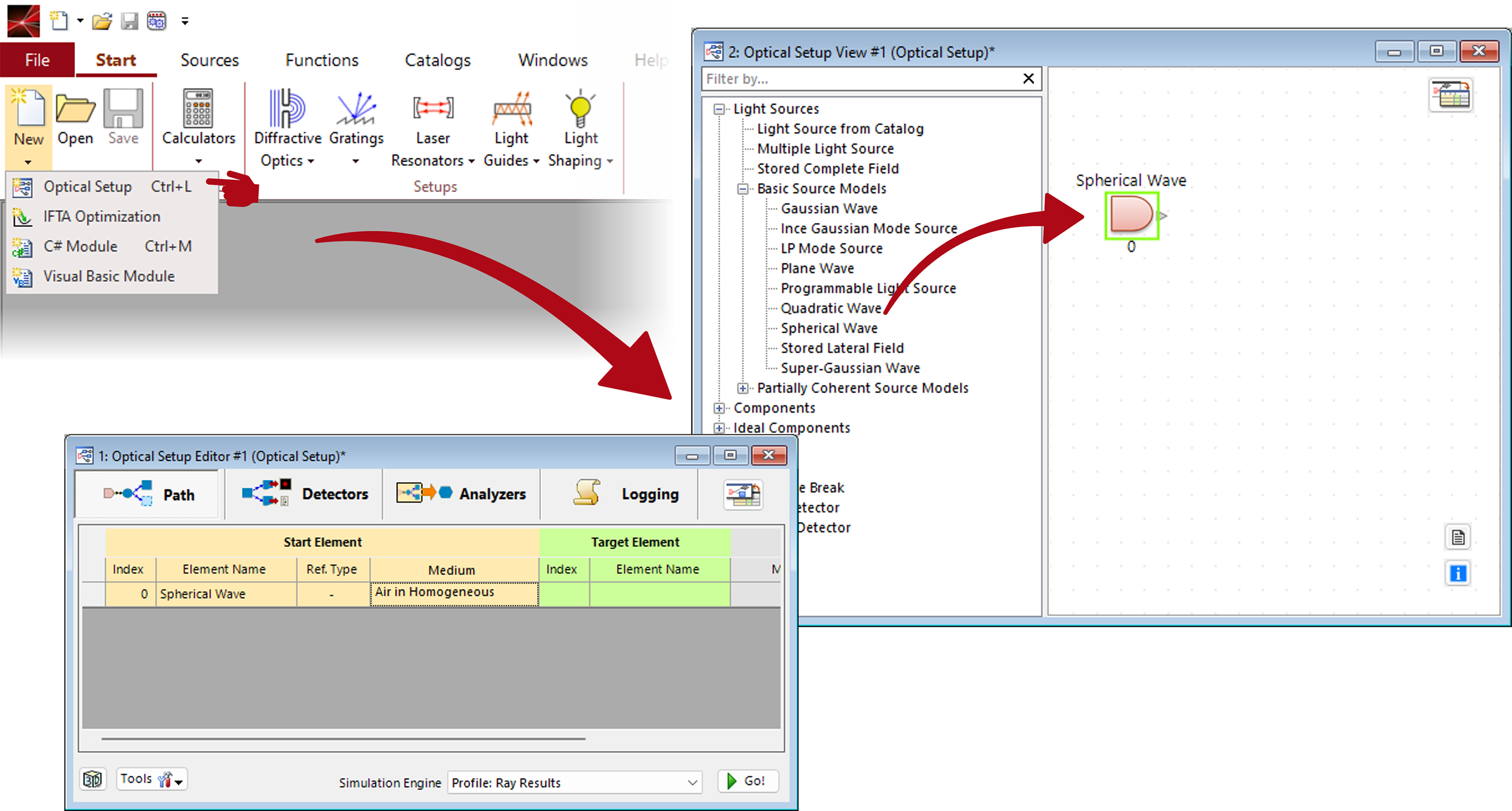Viewport: 1512px width, 811px height.
Task: Open a file with the Open ribbon icon
Action: pyautogui.click(x=75, y=108)
